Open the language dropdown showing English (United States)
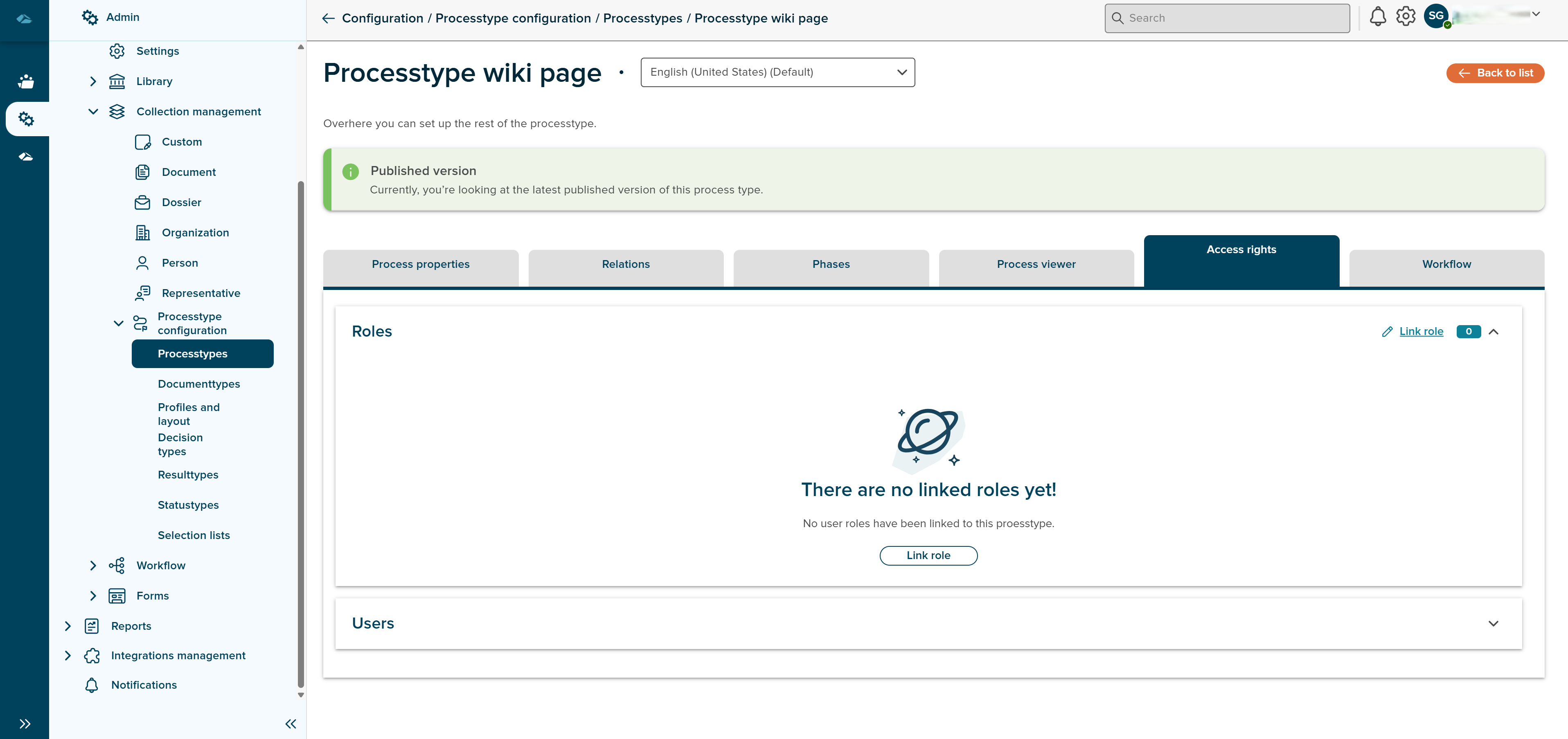The image size is (1568, 739). click(777, 72)
